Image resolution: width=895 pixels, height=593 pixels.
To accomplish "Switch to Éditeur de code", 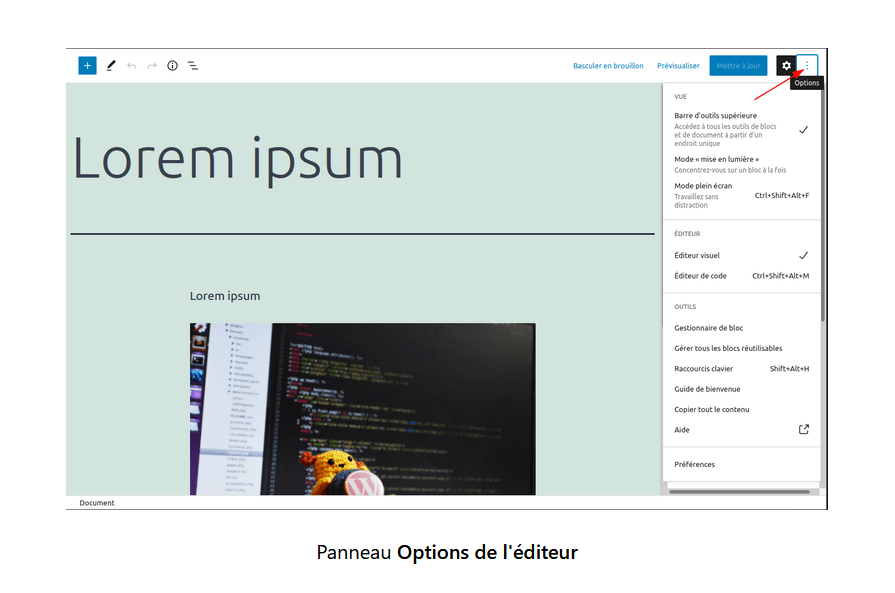I will point(741,276).
